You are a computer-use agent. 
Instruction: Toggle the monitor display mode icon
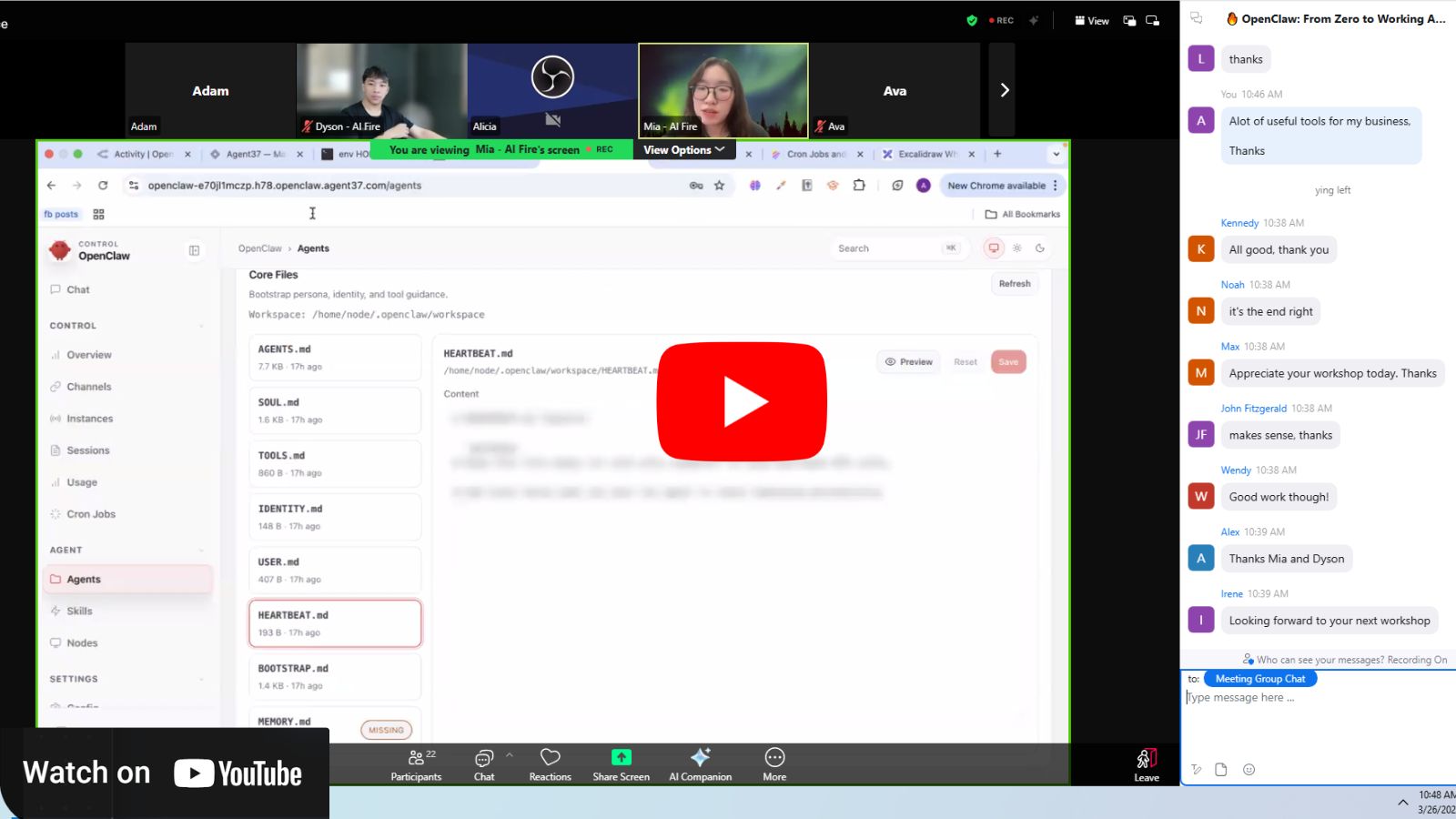(993, 248)
